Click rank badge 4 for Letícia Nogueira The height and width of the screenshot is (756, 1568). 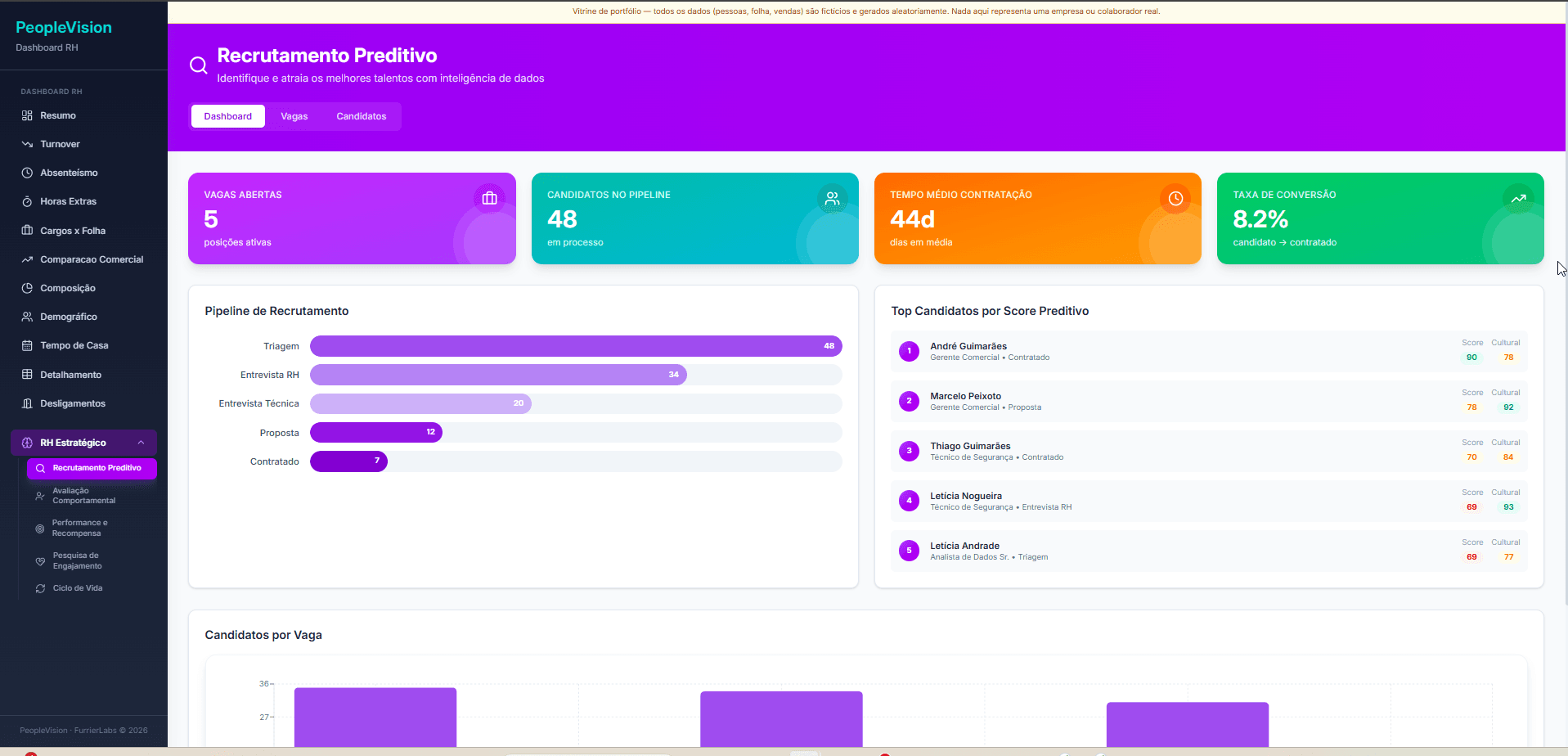[909, 501]
